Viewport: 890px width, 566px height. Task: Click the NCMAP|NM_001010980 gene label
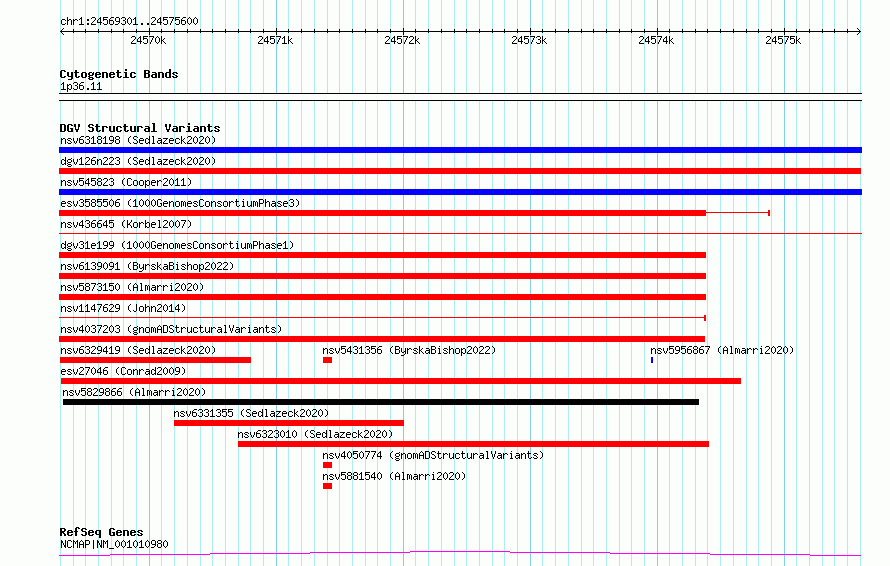point(114,544)
